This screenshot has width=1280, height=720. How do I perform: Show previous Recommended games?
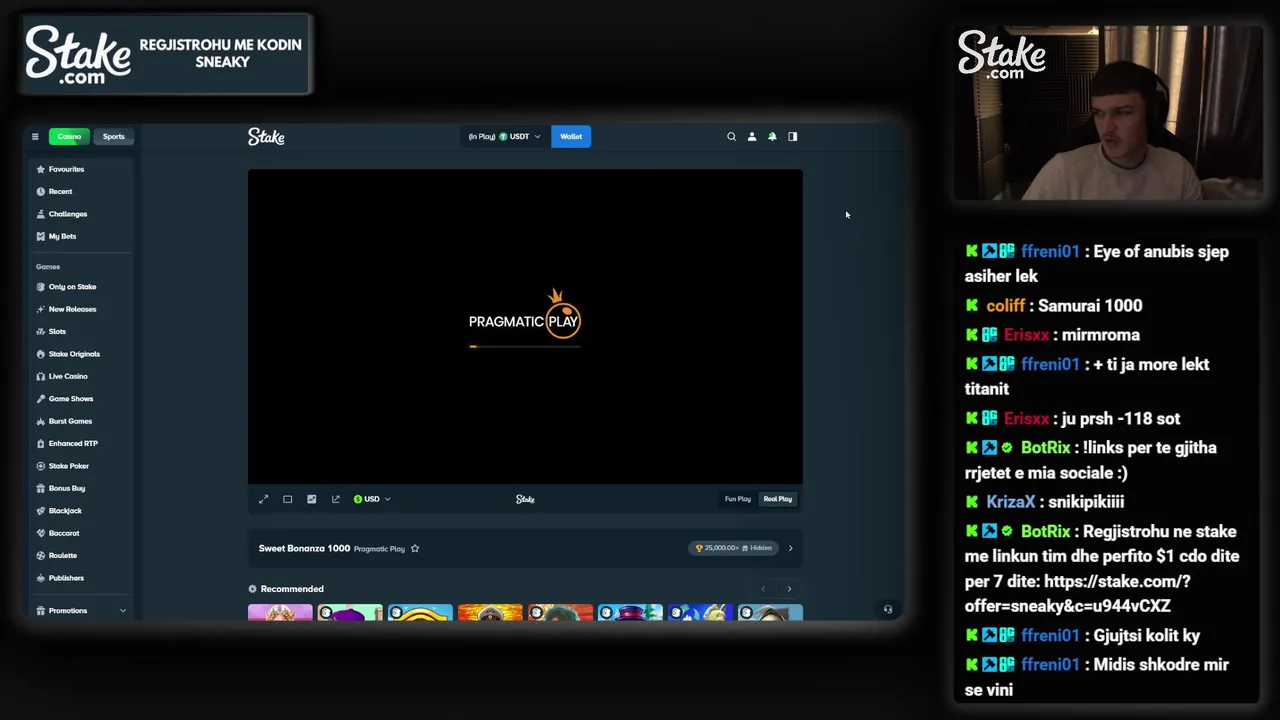coord(763,589)
